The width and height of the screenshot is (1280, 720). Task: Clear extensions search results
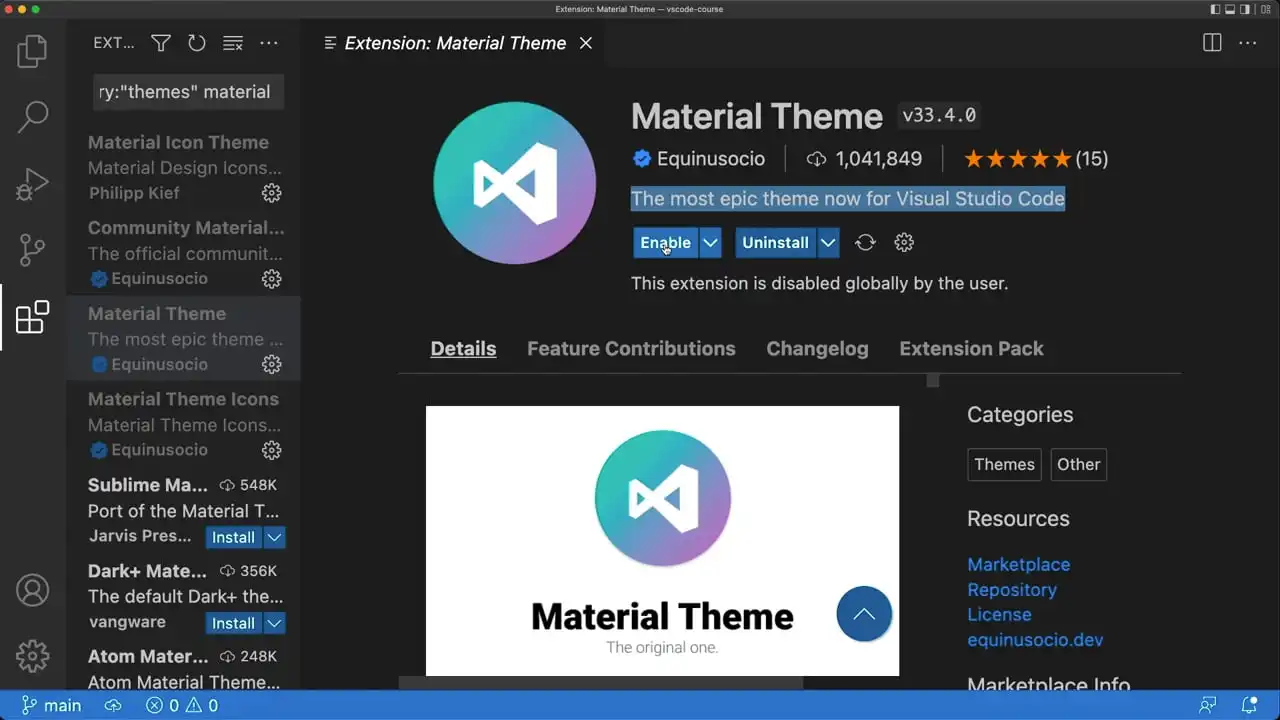click(x=233, y=43)
